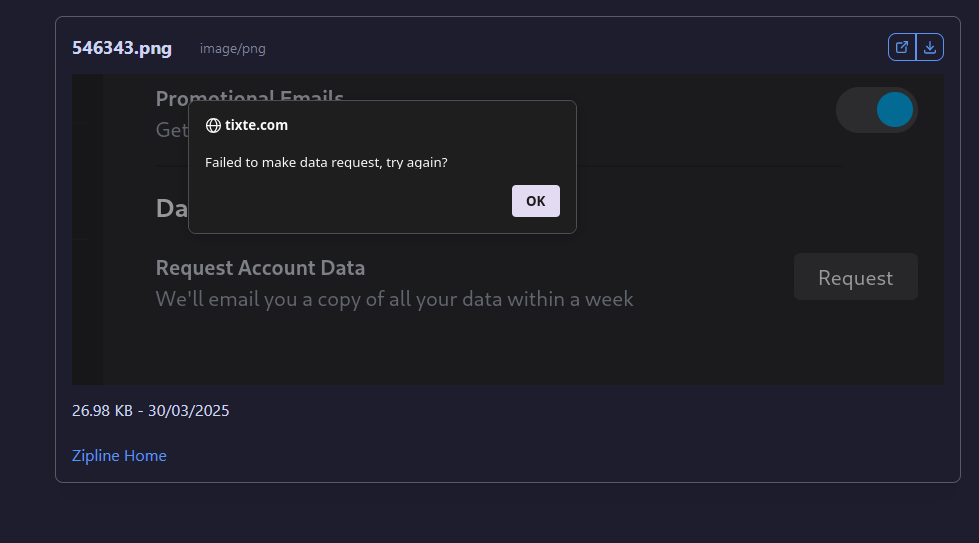Viewport: 979px width, 543px height.
Task: Open the image in a new tab
Action: pyautogui.click(x=902, y=47)
